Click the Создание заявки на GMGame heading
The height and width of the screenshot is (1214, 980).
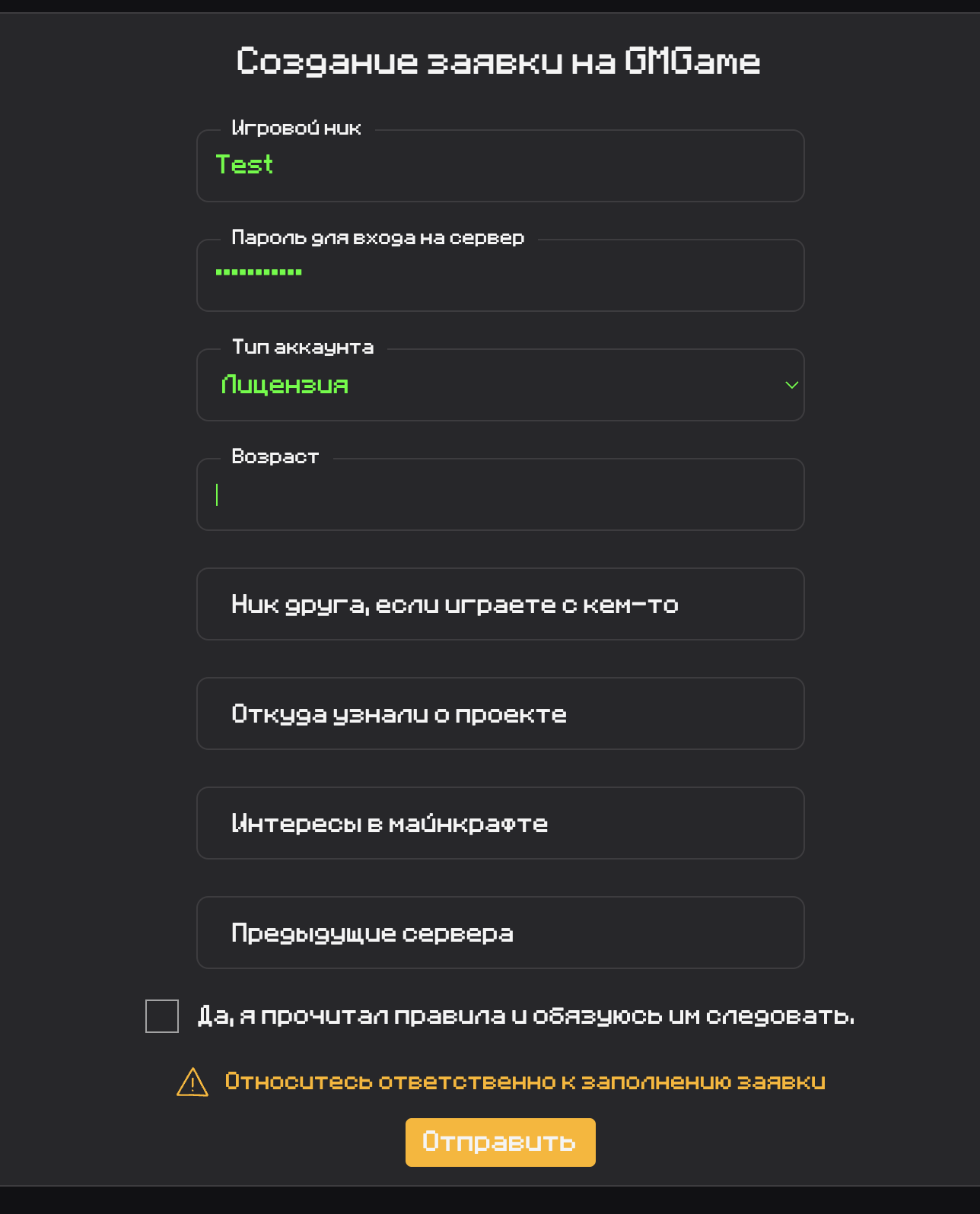(x=498, y=62)
